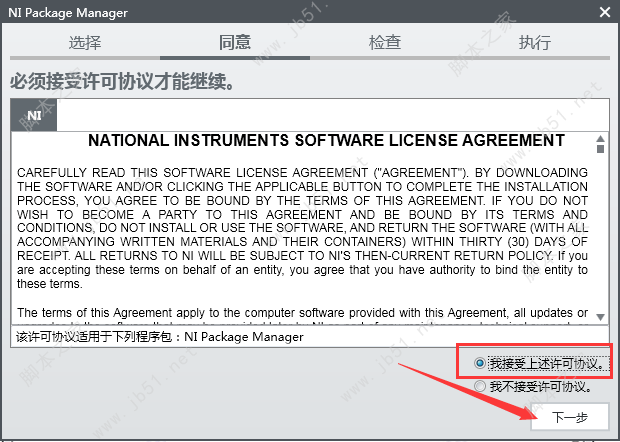Click the license text scroll up arrow
Viewport: 620px width, 442px height.
click(x=600, y=138)
